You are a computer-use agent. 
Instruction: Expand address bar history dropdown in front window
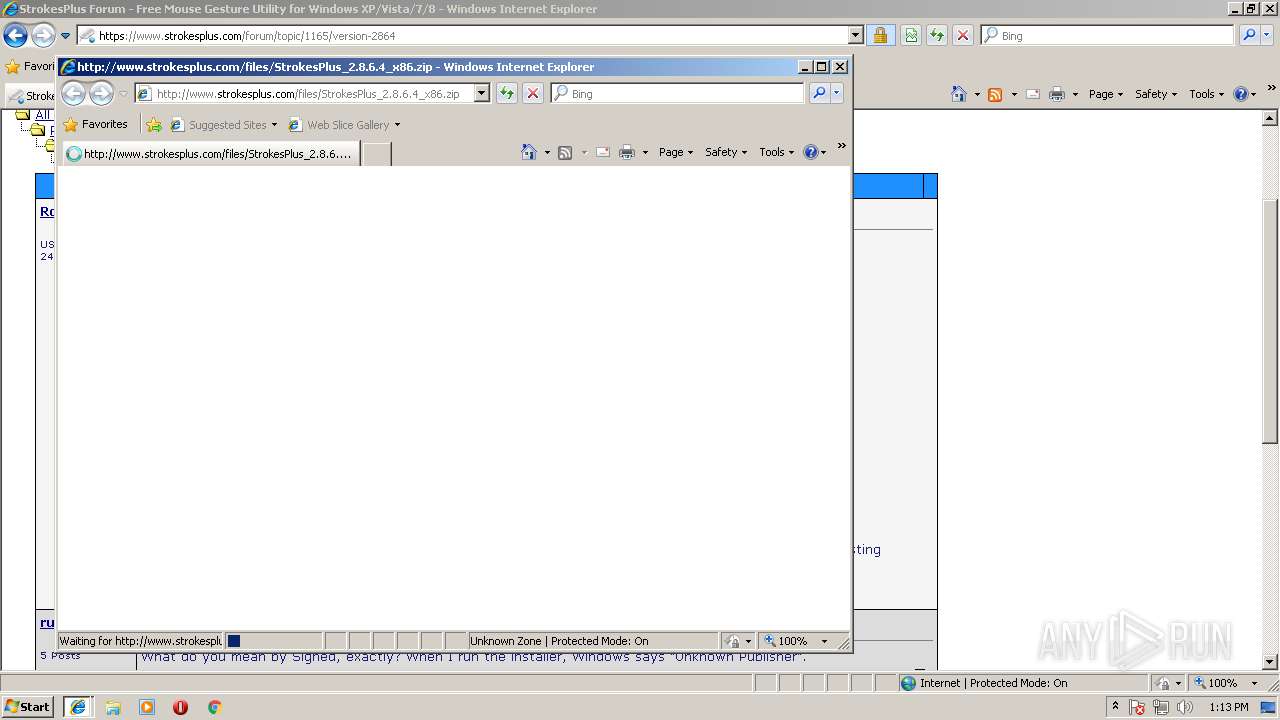(x=481, y=93)
